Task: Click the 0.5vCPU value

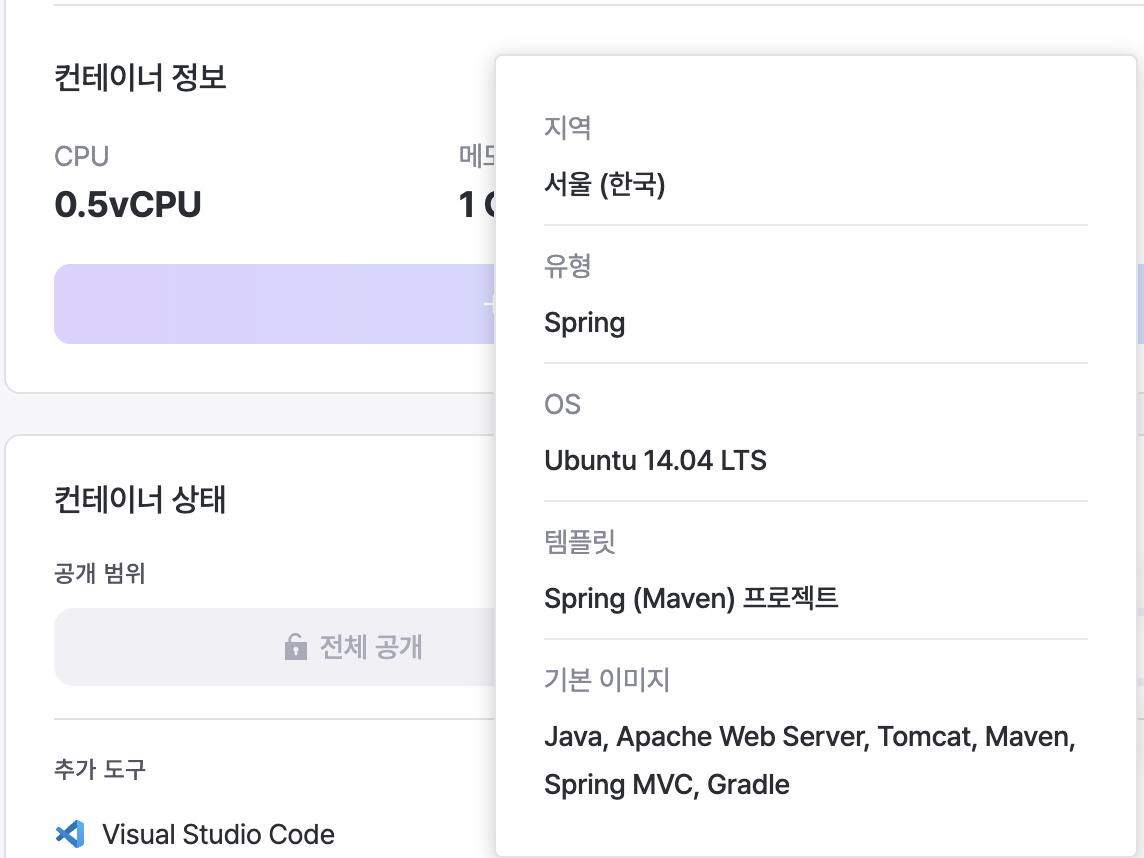Action: click(128, 204)
